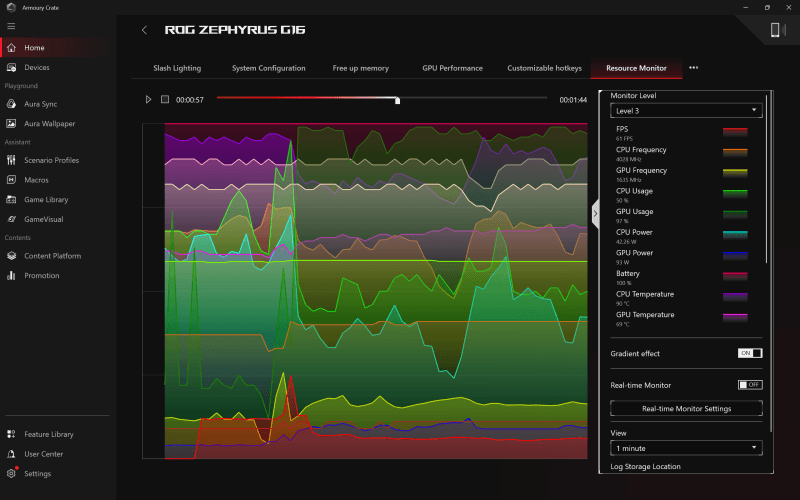Open Real-time Monitor Settings
The image size is (800, 500).
point(686,409)
